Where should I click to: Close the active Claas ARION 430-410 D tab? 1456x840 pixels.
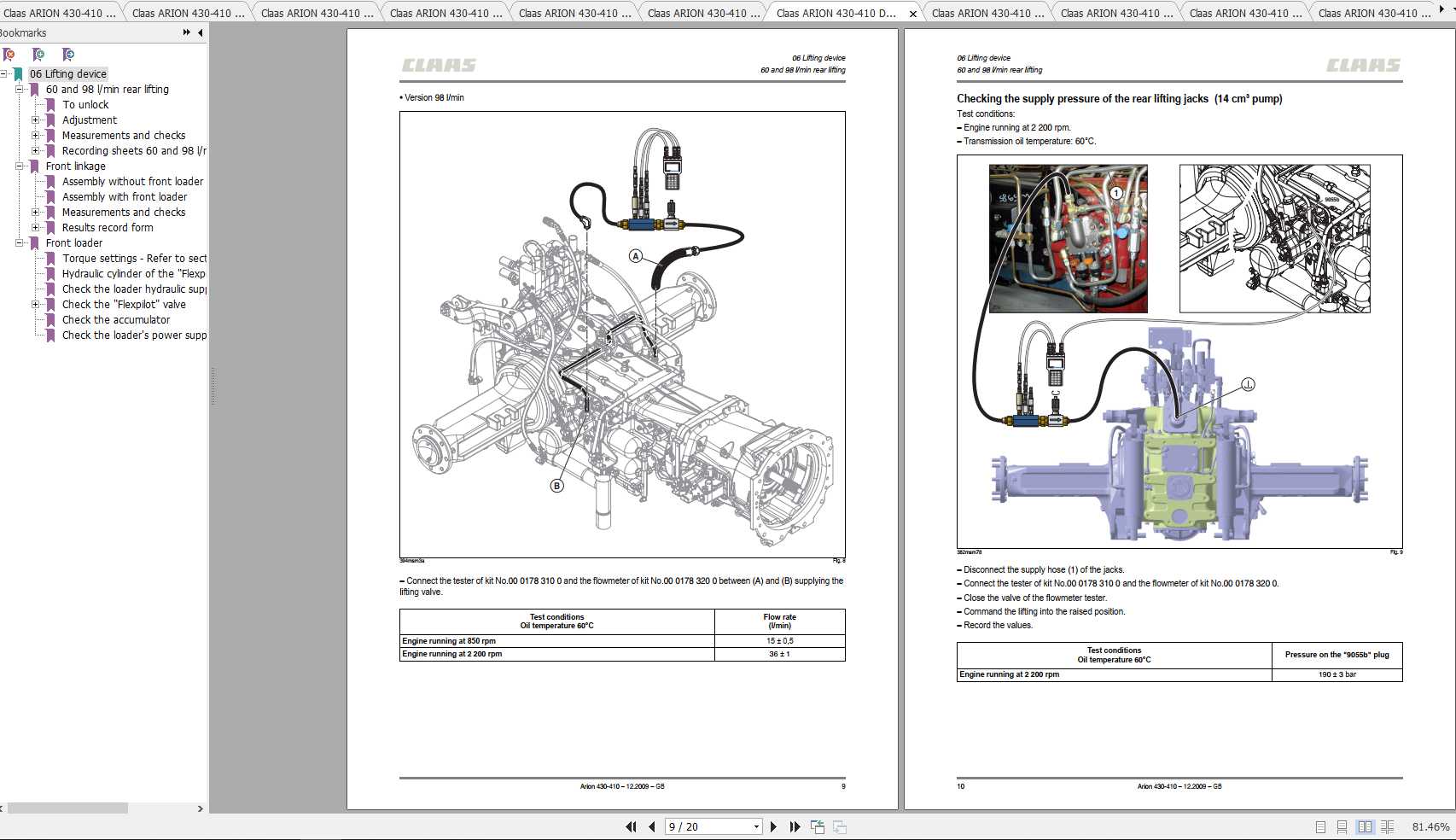click(x=912, y=14)
